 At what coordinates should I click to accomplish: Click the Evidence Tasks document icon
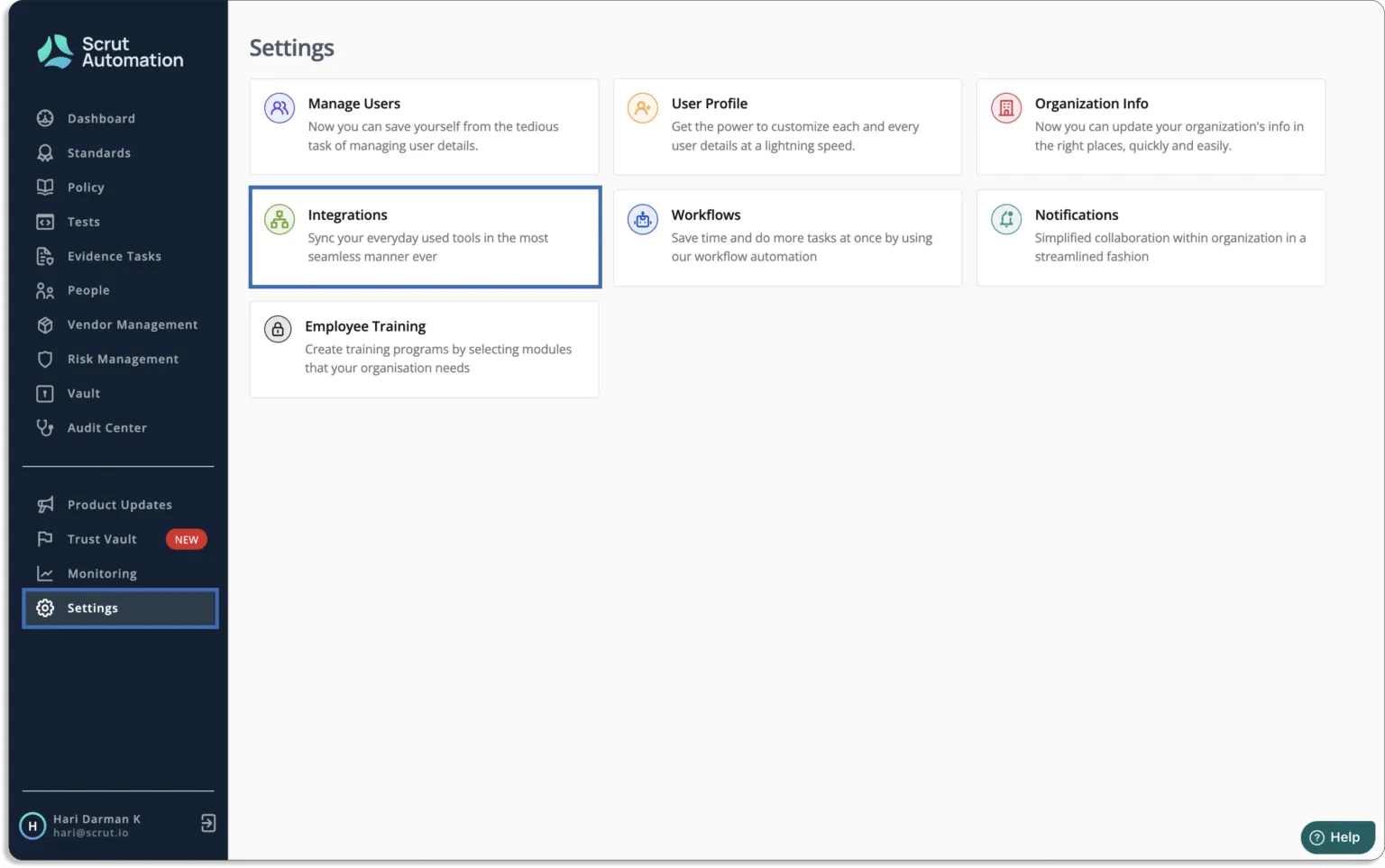[45, 256]
